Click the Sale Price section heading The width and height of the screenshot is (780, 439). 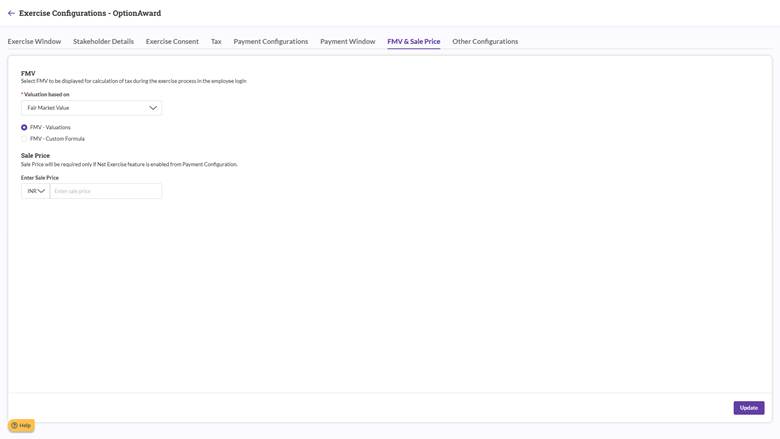tap(35, 156)
